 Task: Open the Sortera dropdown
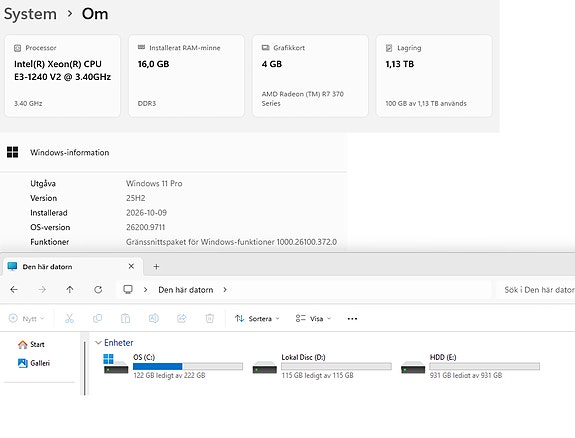(257, 318)
